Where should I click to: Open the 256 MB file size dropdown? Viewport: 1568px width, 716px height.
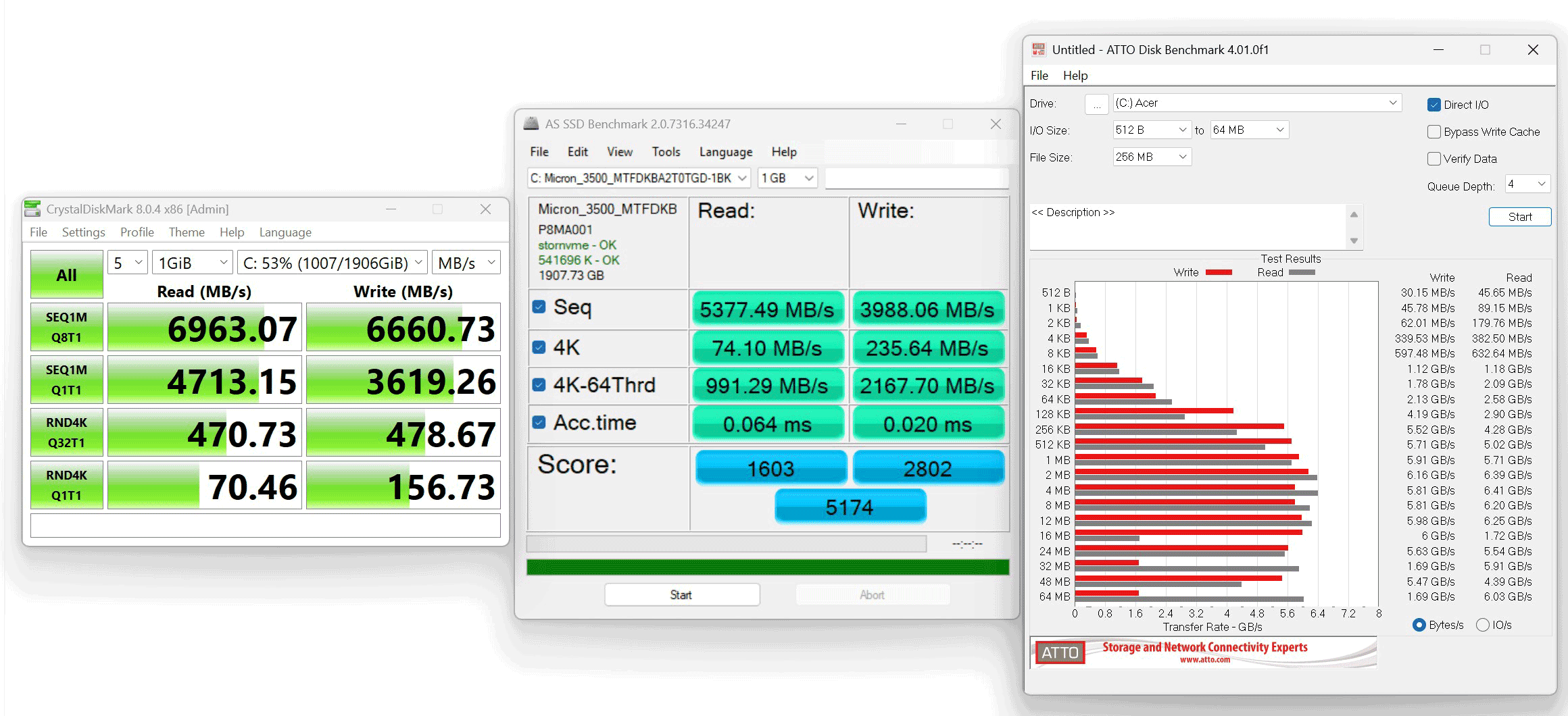click(x=1152, y=157)
